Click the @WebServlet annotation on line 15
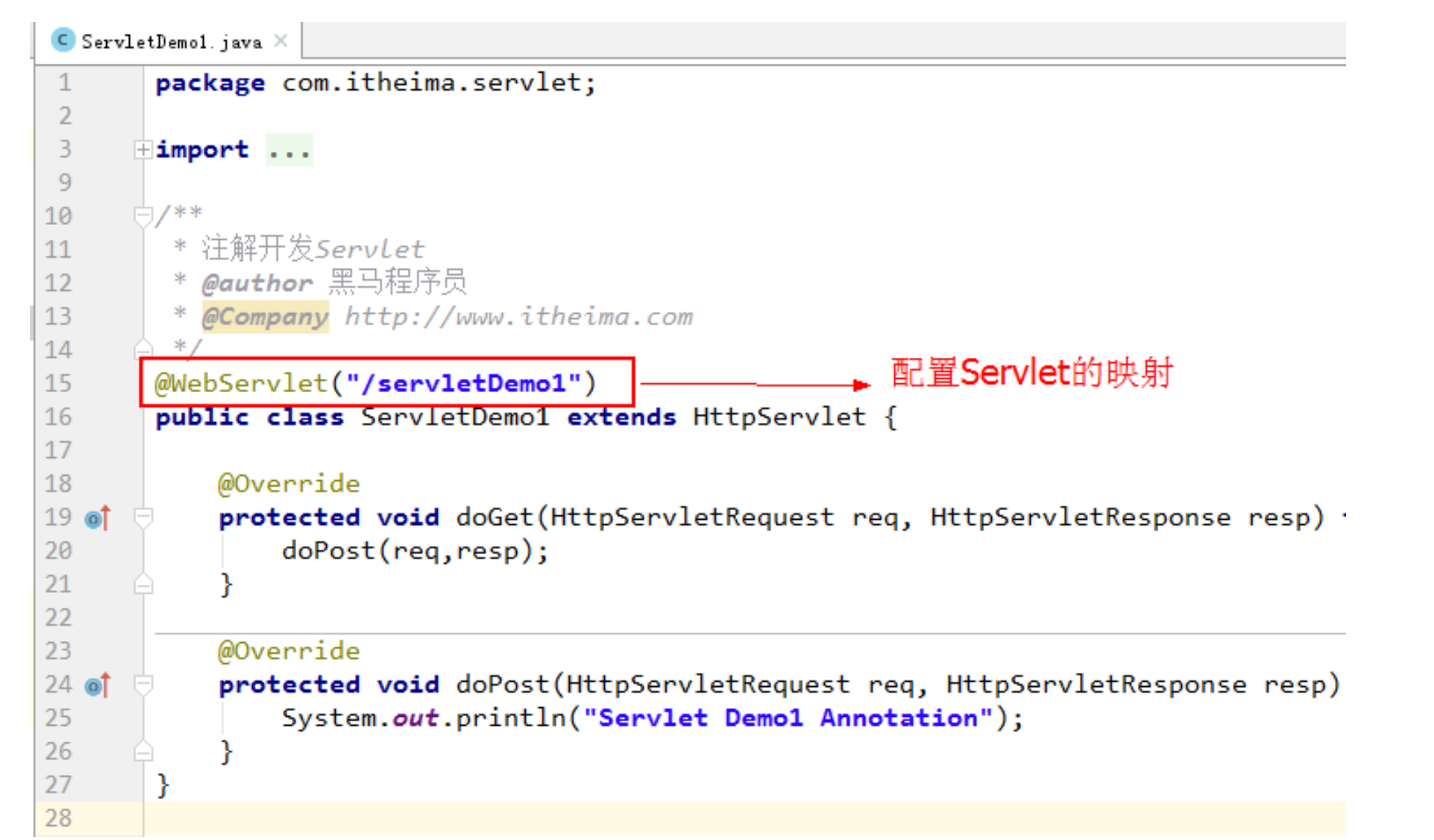Viewport: 1434px width, 840px height. (240, 383)
